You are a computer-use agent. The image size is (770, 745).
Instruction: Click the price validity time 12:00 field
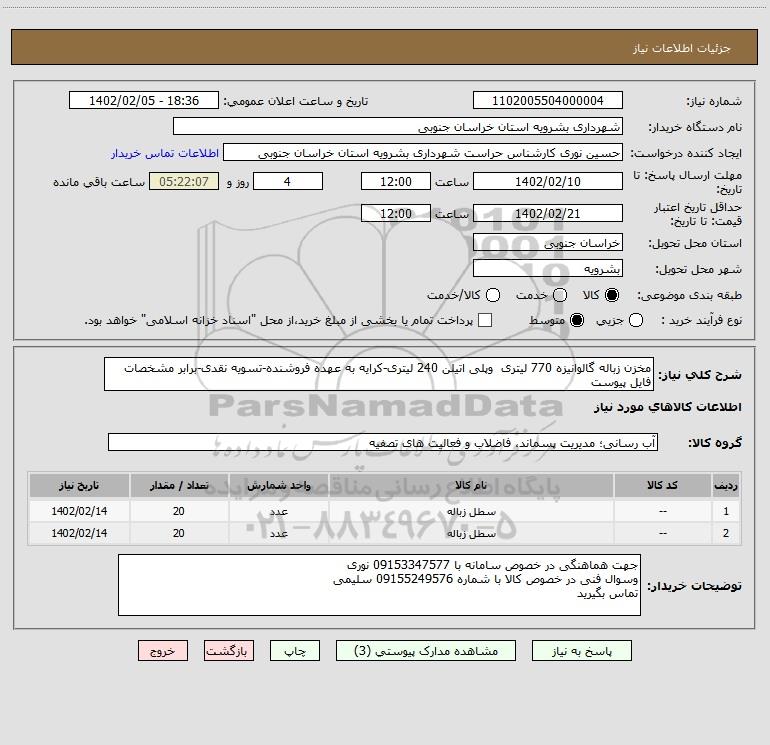pyautogui.click(x=396, y=213)
